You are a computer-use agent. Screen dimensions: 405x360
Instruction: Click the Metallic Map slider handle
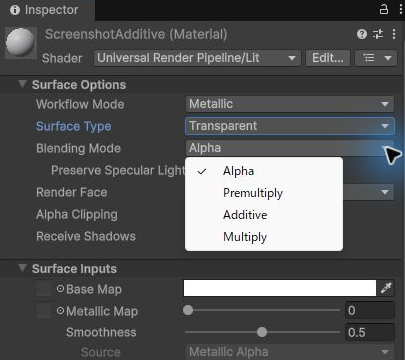tap(188, 310)
